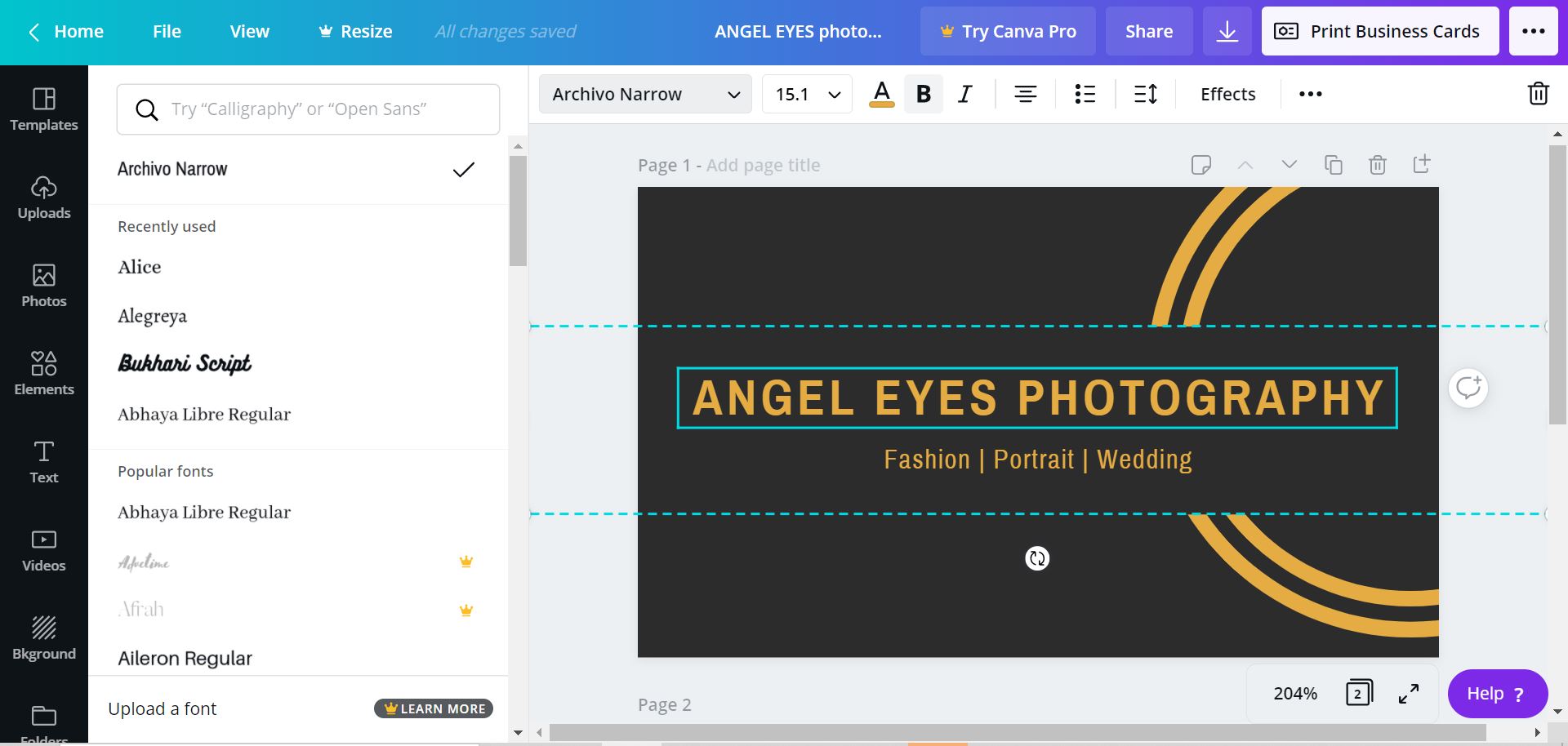Click the Share button

[x=1149, y=32]
